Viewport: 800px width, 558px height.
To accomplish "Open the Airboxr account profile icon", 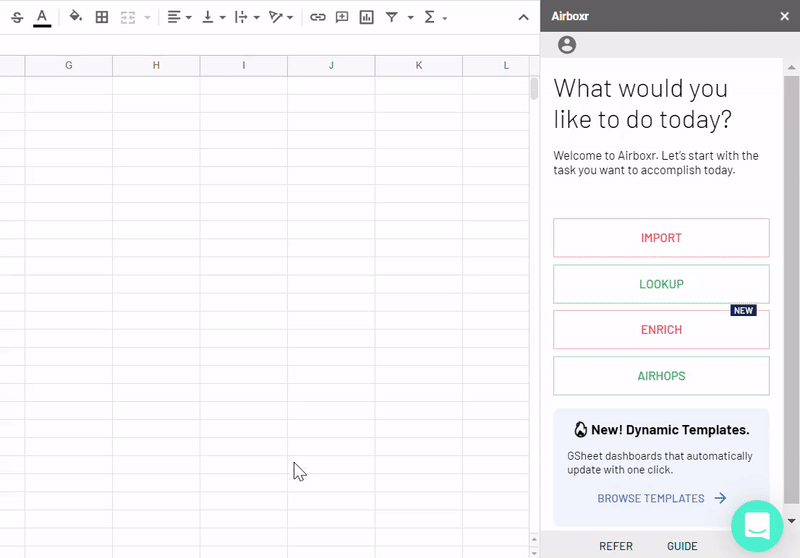I will tap(567, 45).
